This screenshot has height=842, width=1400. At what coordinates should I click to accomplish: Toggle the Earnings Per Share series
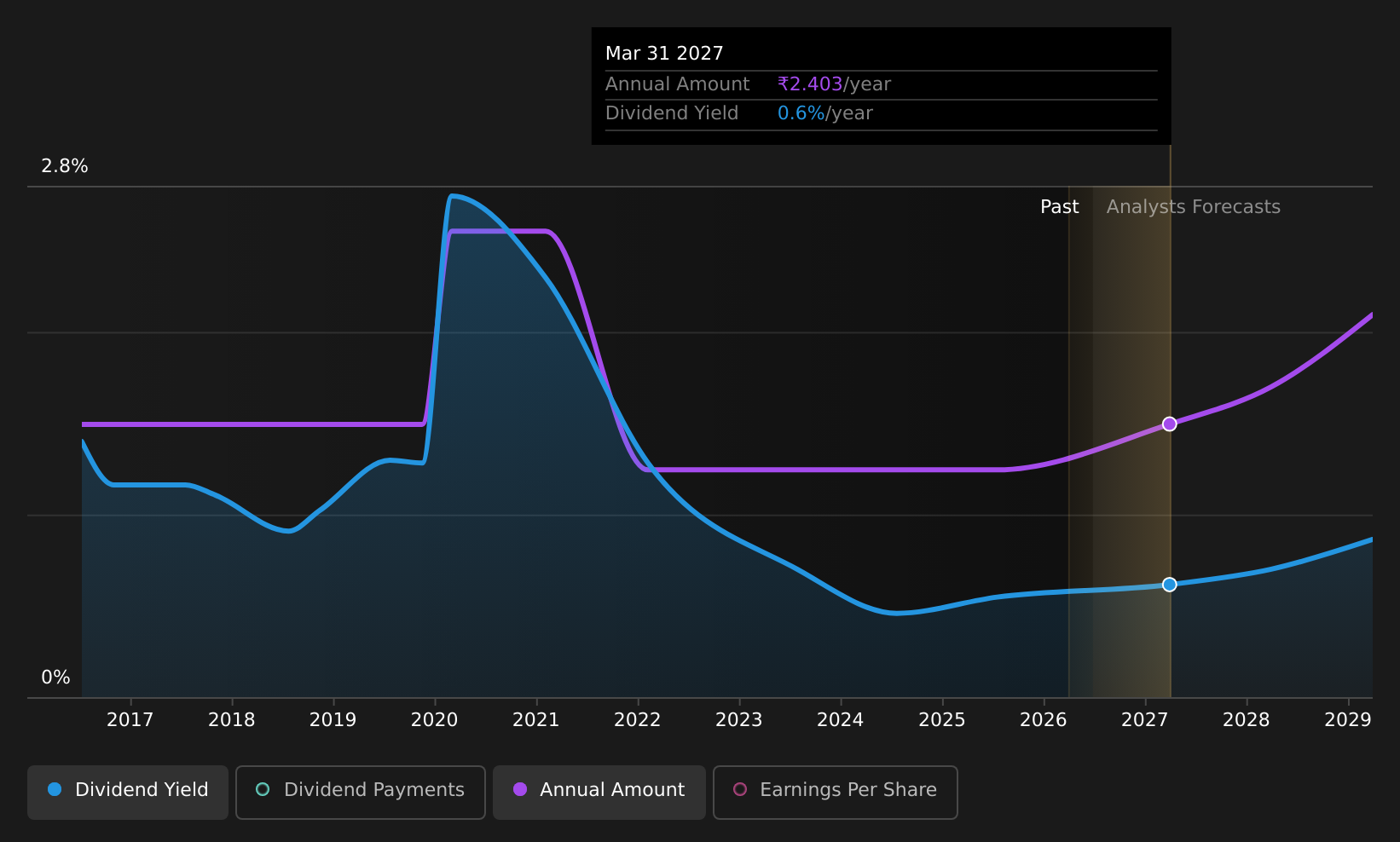click(836, 792)
